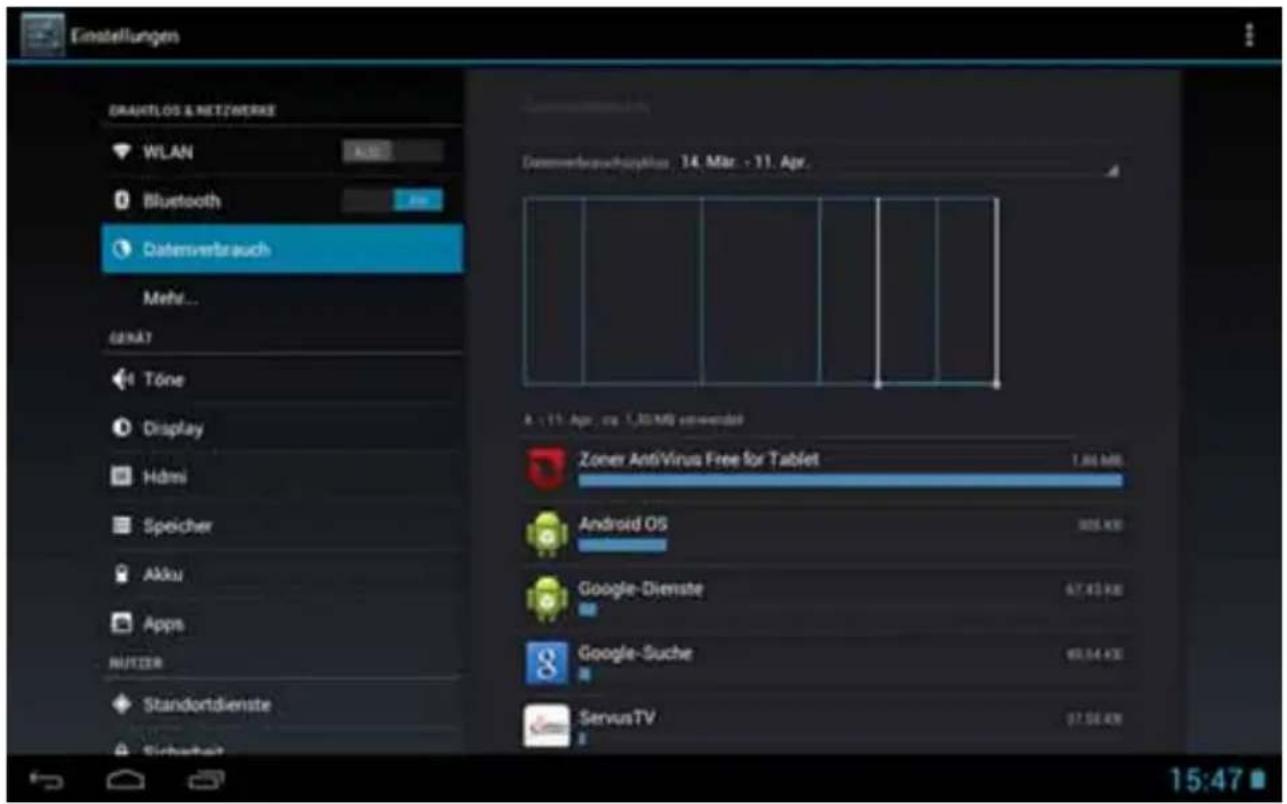Click the Bluetooth icon
Viewport: 1287px width, 804px height.
(x=122, y=201)
